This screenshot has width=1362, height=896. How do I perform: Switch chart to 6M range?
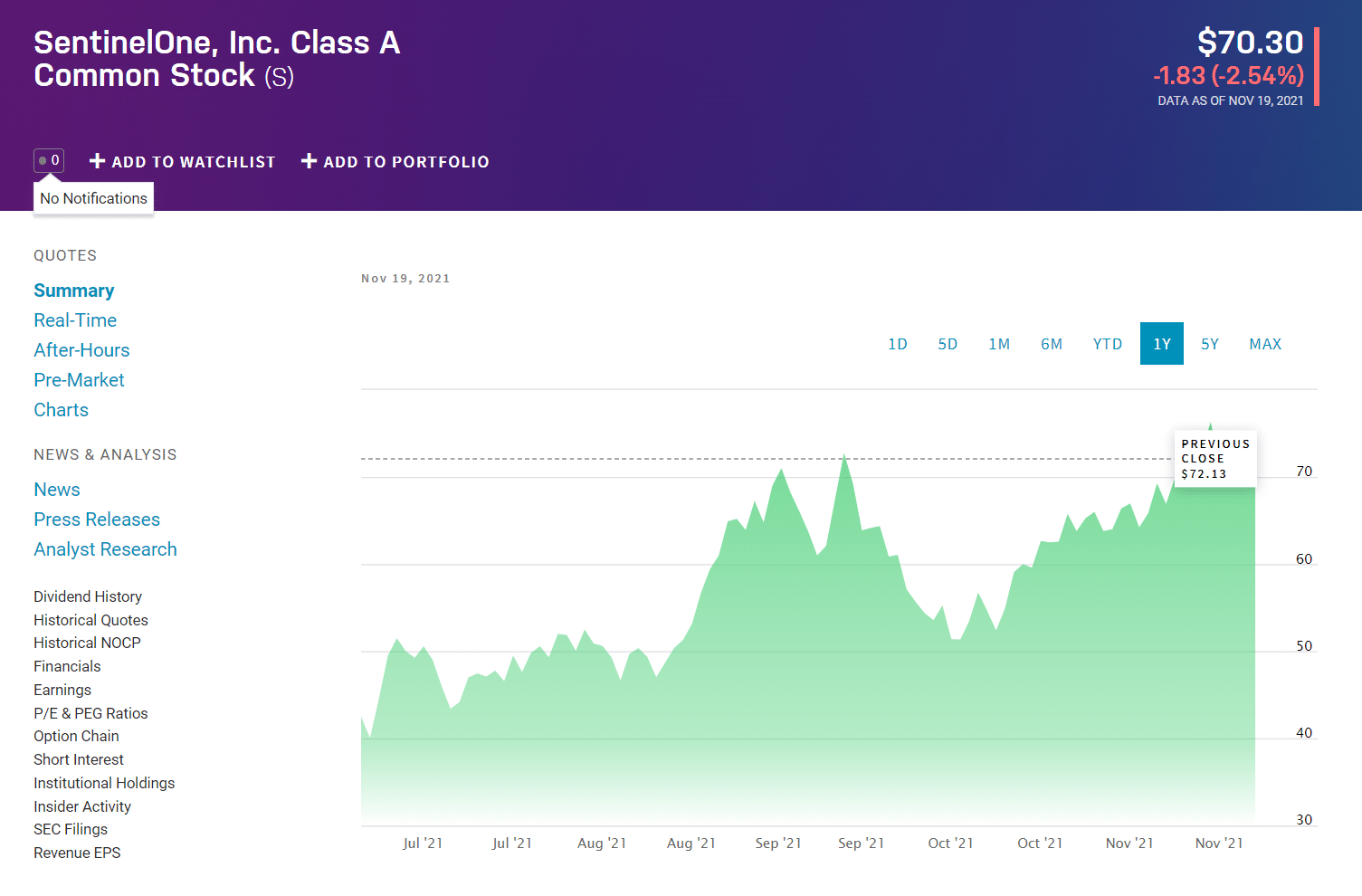tap(1052, 344)
